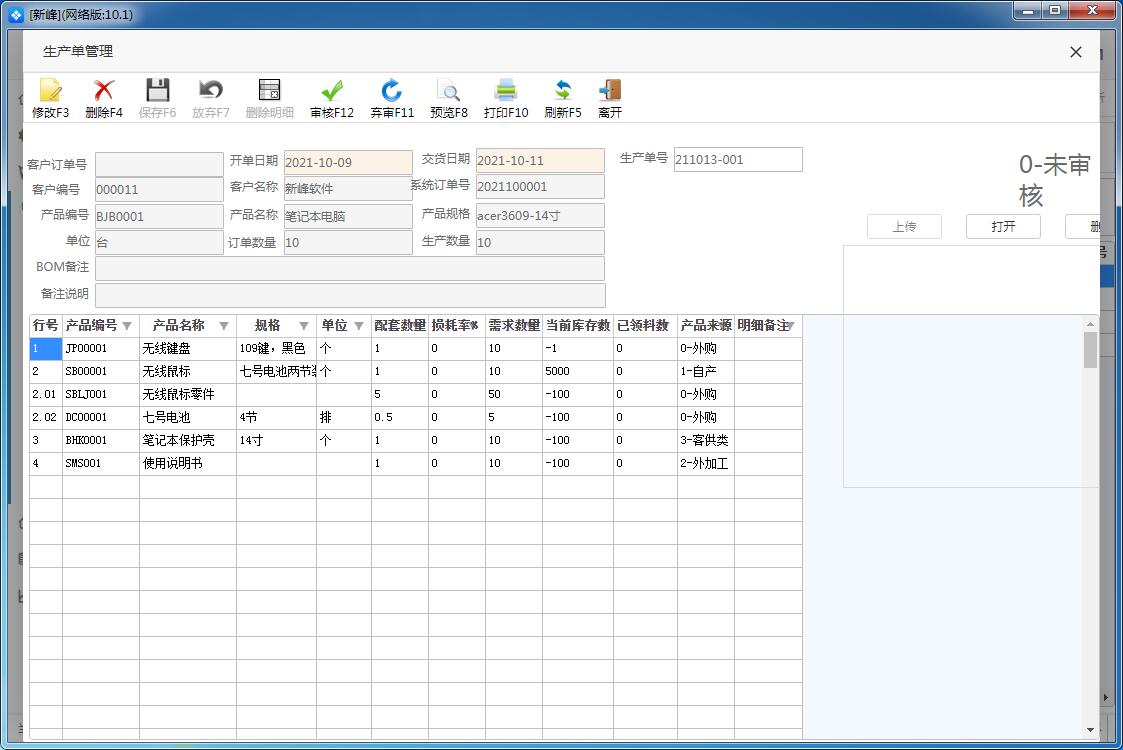Click the 客户订单号 input field

[x=159, y=163]
